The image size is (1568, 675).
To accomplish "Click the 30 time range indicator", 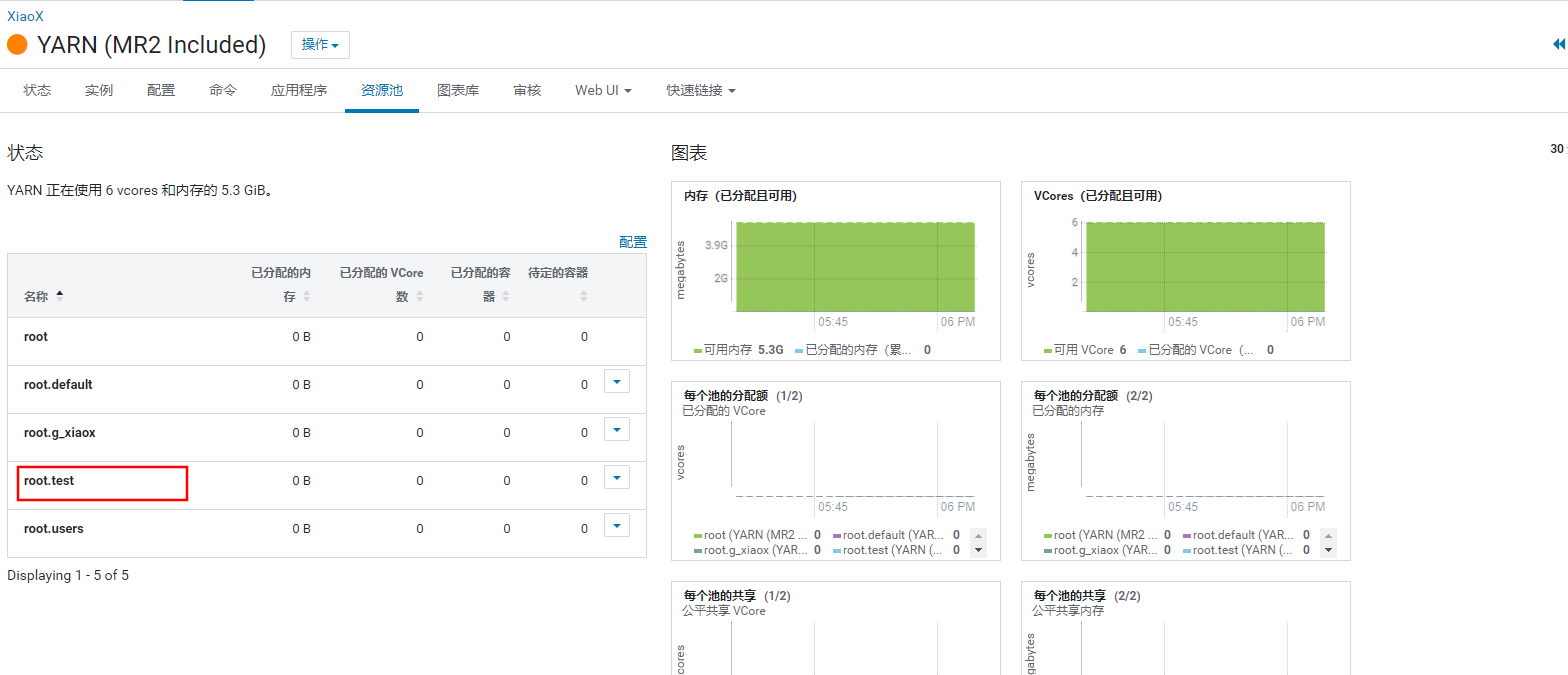I will tap(1558, 149).
